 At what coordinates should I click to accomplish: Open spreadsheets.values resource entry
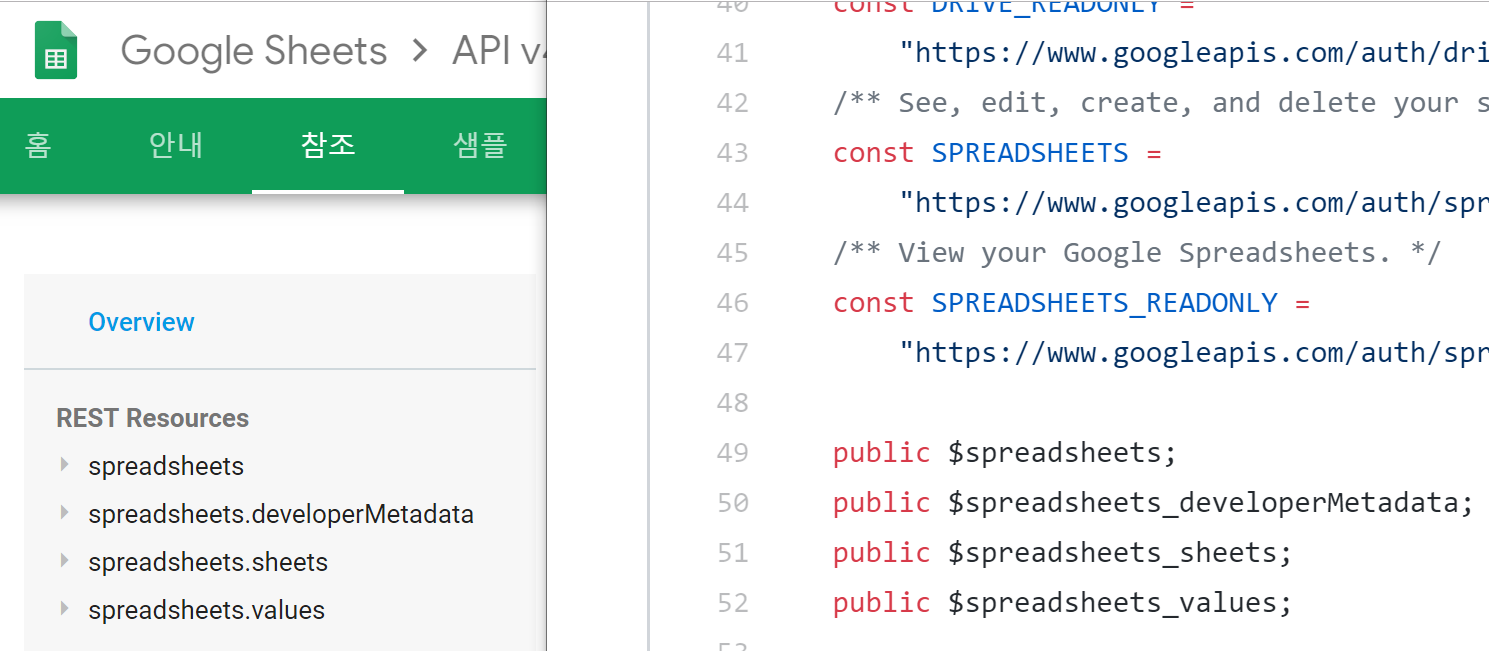point(207,611)
